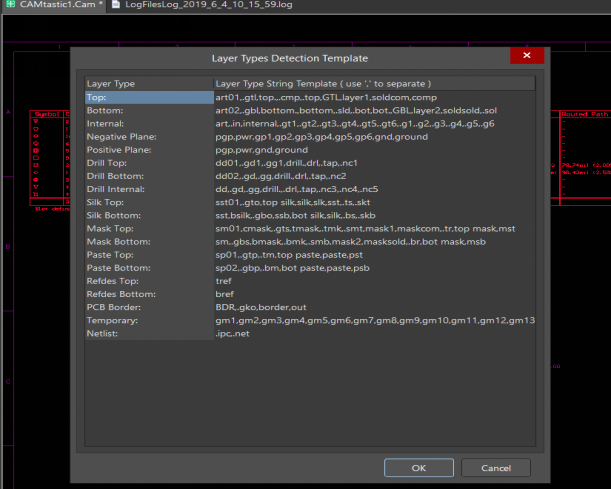Screen dimensions: 611x489
Task: Click the OK button
Action: click(x=419, y=467)
